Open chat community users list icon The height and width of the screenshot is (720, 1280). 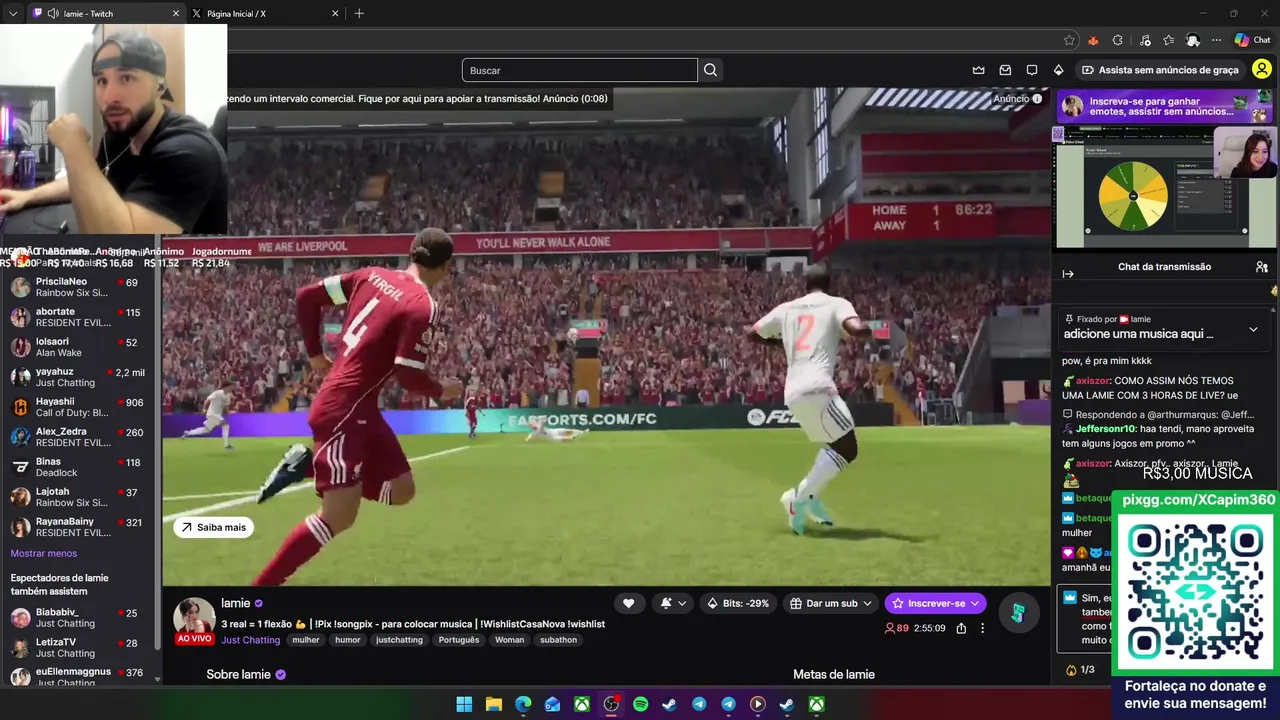[1262, 267]
